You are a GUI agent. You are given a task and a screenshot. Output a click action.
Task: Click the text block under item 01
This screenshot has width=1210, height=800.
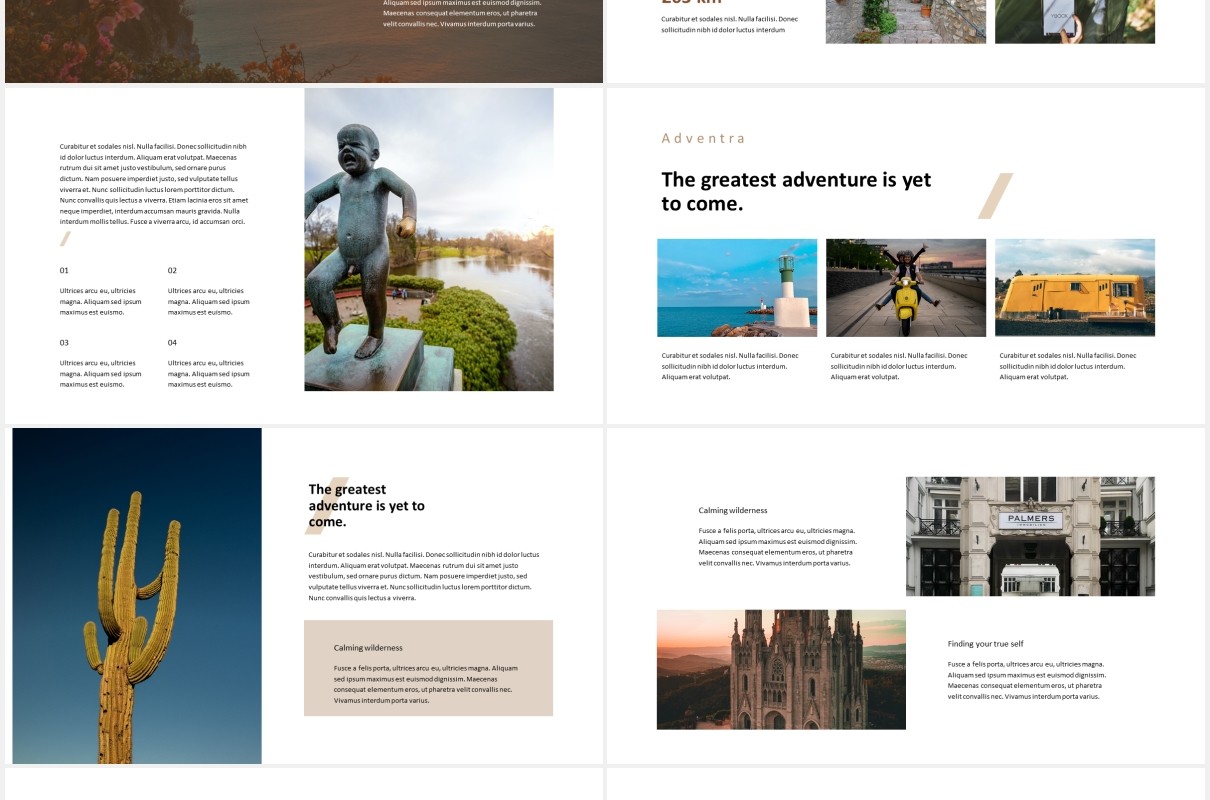point(100,301)
